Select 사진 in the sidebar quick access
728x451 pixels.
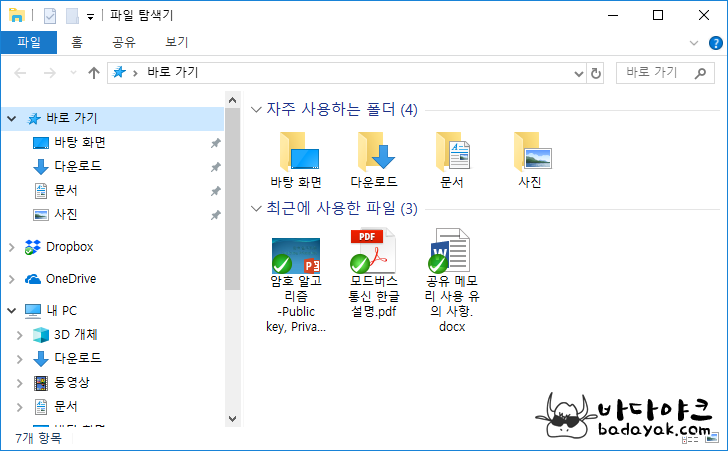click(65, 215)
